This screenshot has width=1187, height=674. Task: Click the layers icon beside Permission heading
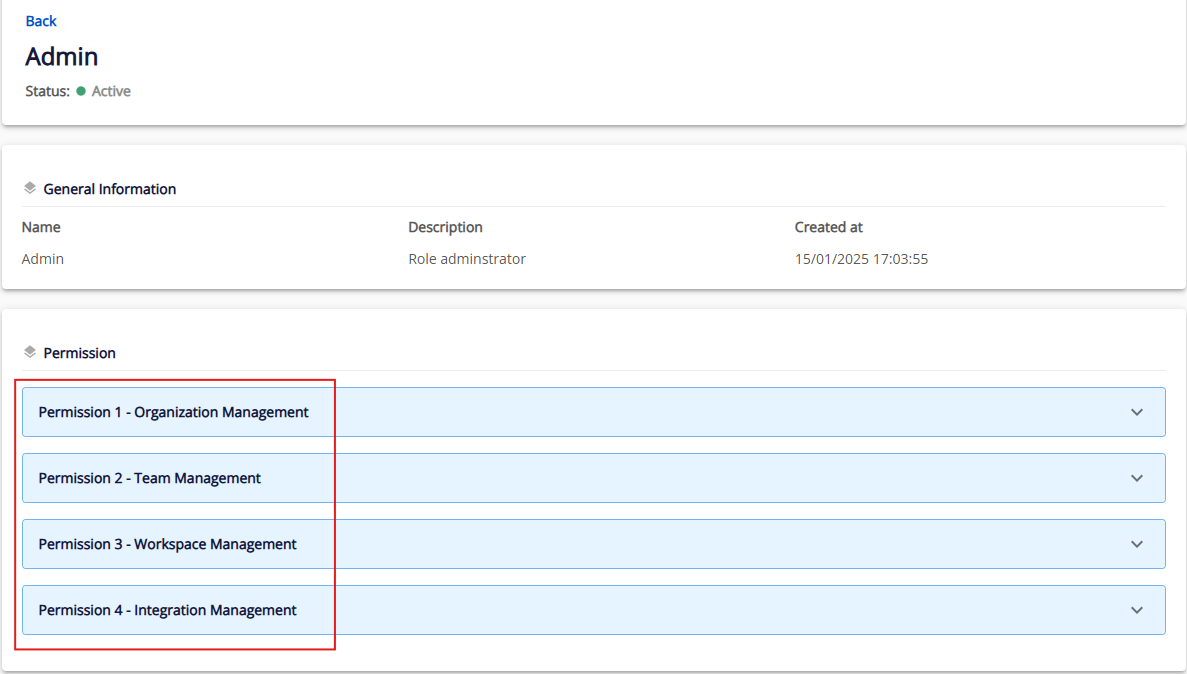tap(30, 352)
